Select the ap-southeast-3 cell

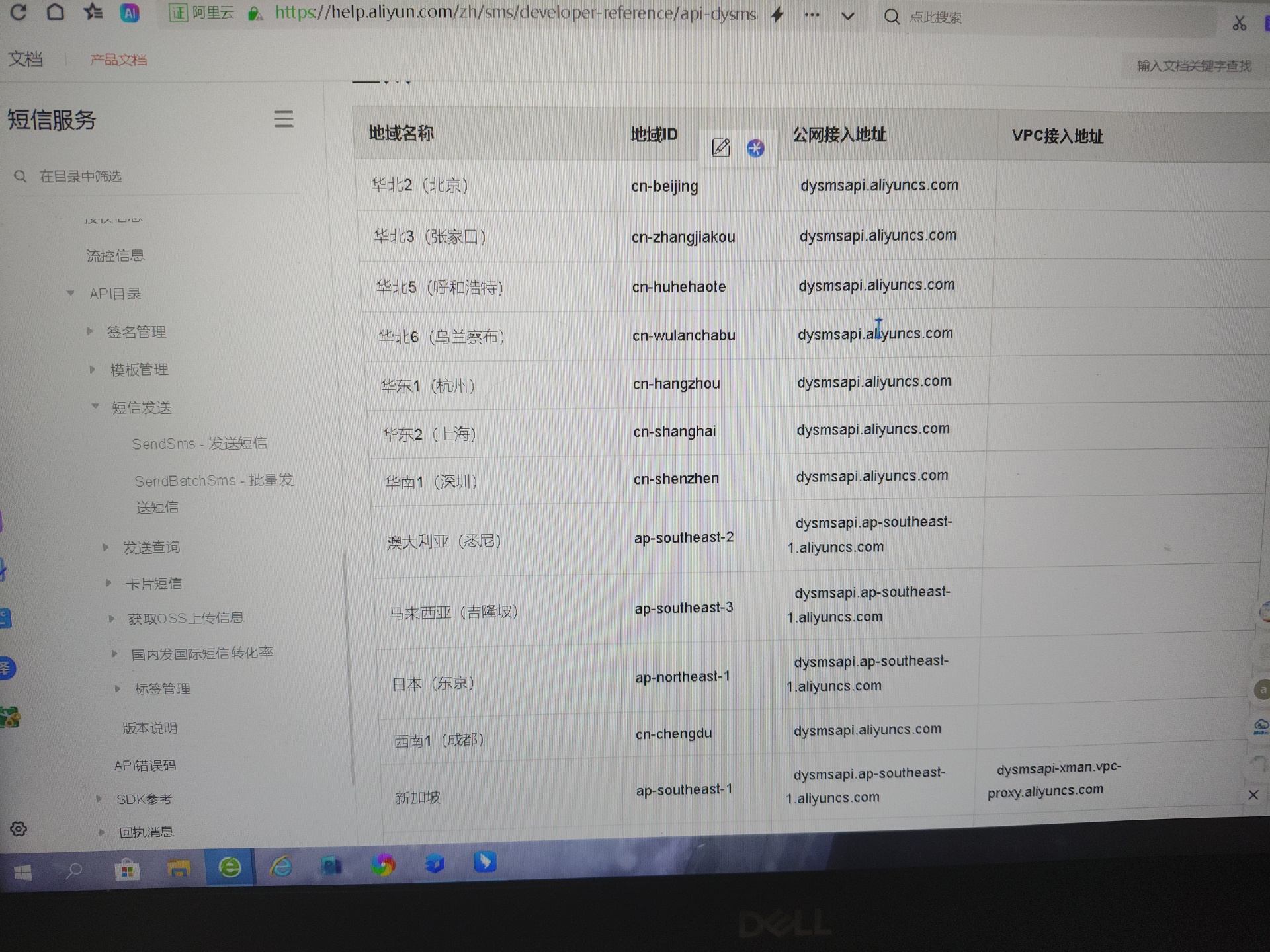click(x=684, y=608)
